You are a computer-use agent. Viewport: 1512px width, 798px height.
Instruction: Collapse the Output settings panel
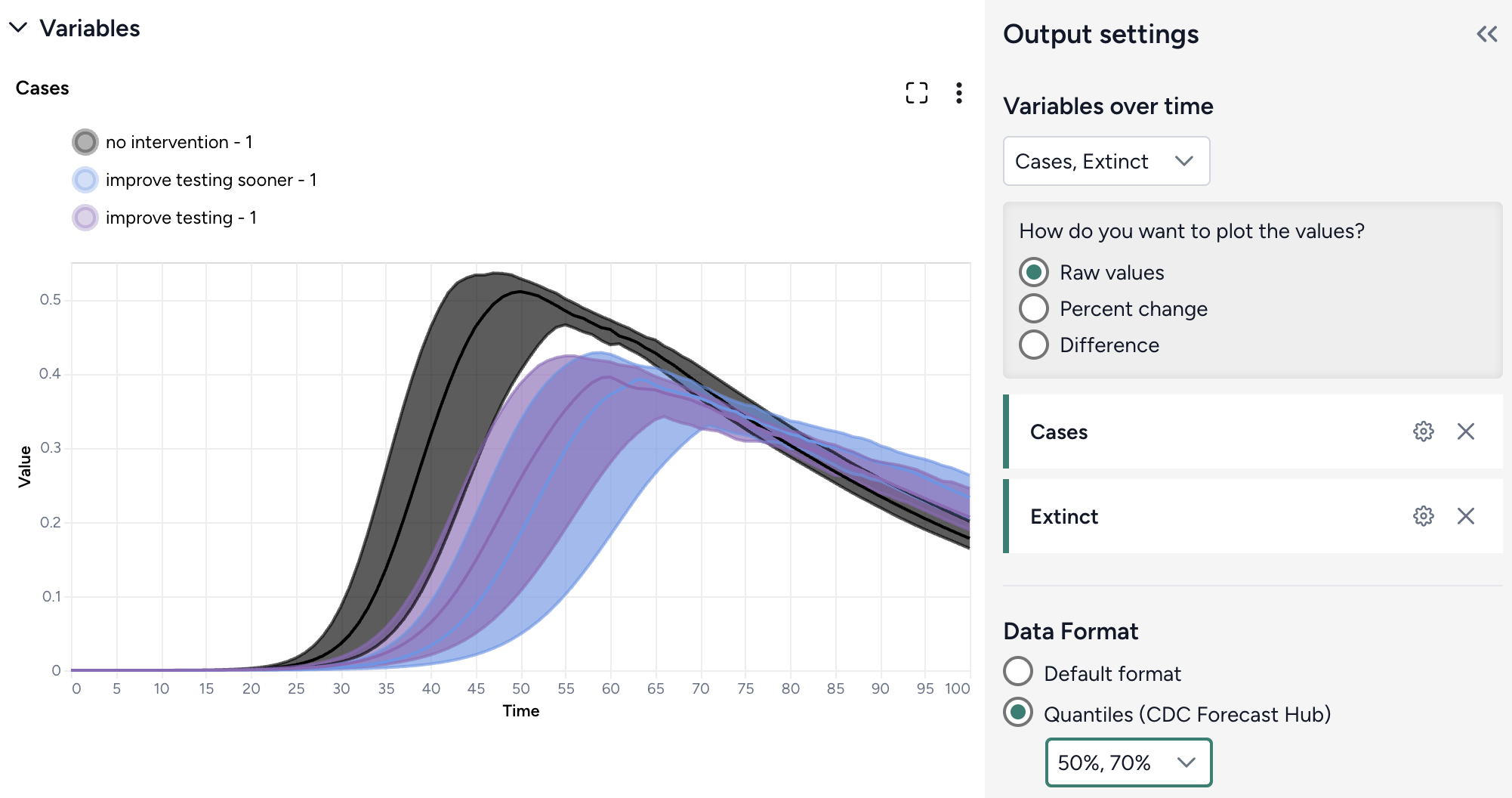[1486, 34]
